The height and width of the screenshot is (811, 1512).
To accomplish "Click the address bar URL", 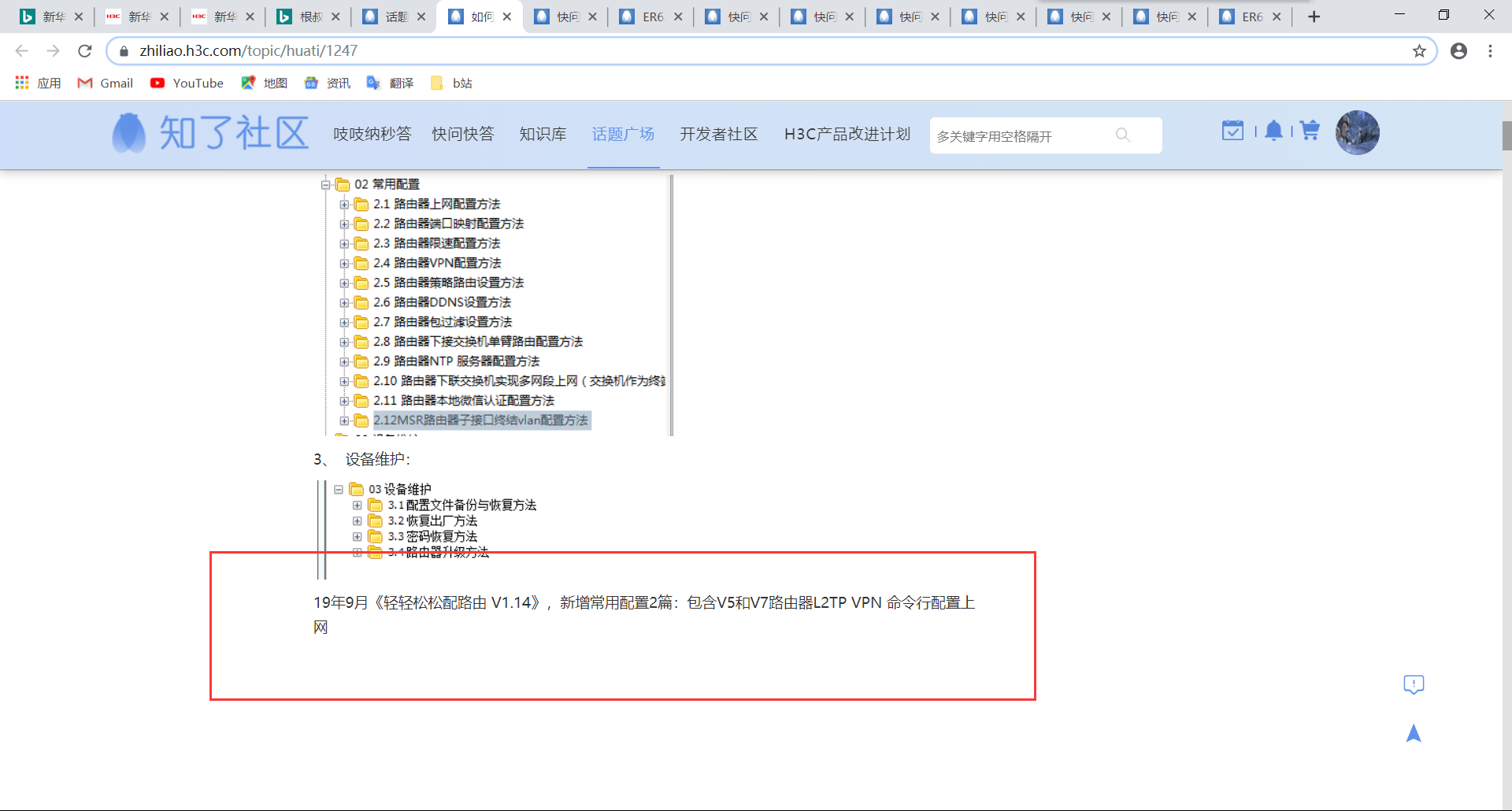I will pyautogui.click(x=249, y=51).
